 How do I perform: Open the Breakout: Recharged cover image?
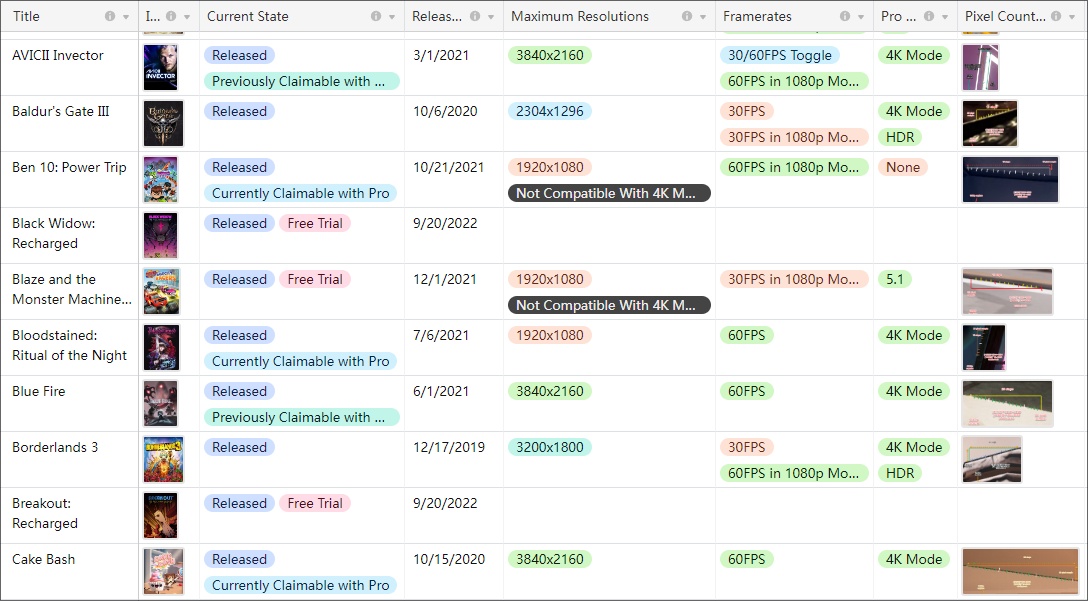coord(160,516)
